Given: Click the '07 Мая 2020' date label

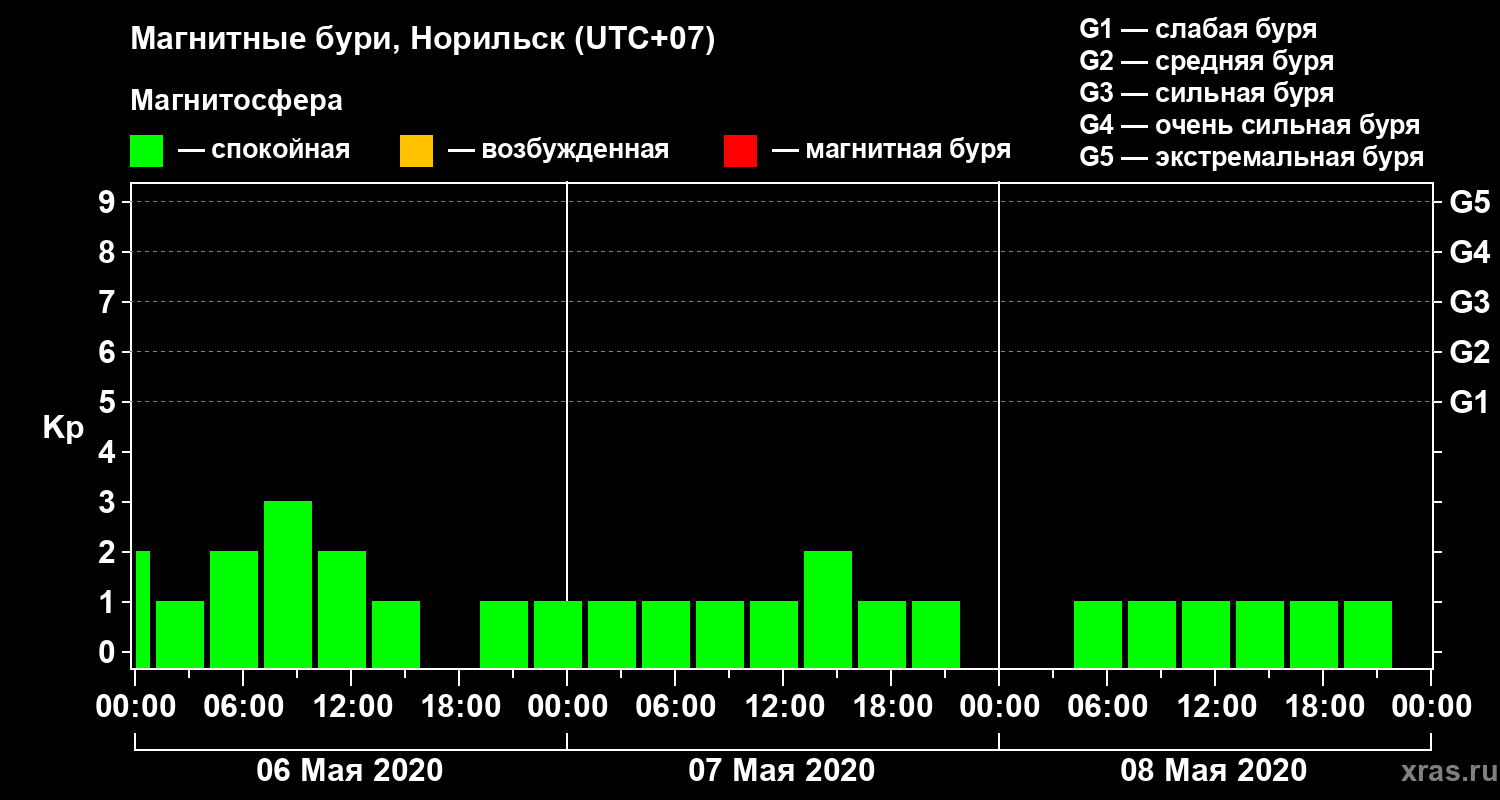Looking at the screenshot, I should pyautogui.click(x=782, y=770).
